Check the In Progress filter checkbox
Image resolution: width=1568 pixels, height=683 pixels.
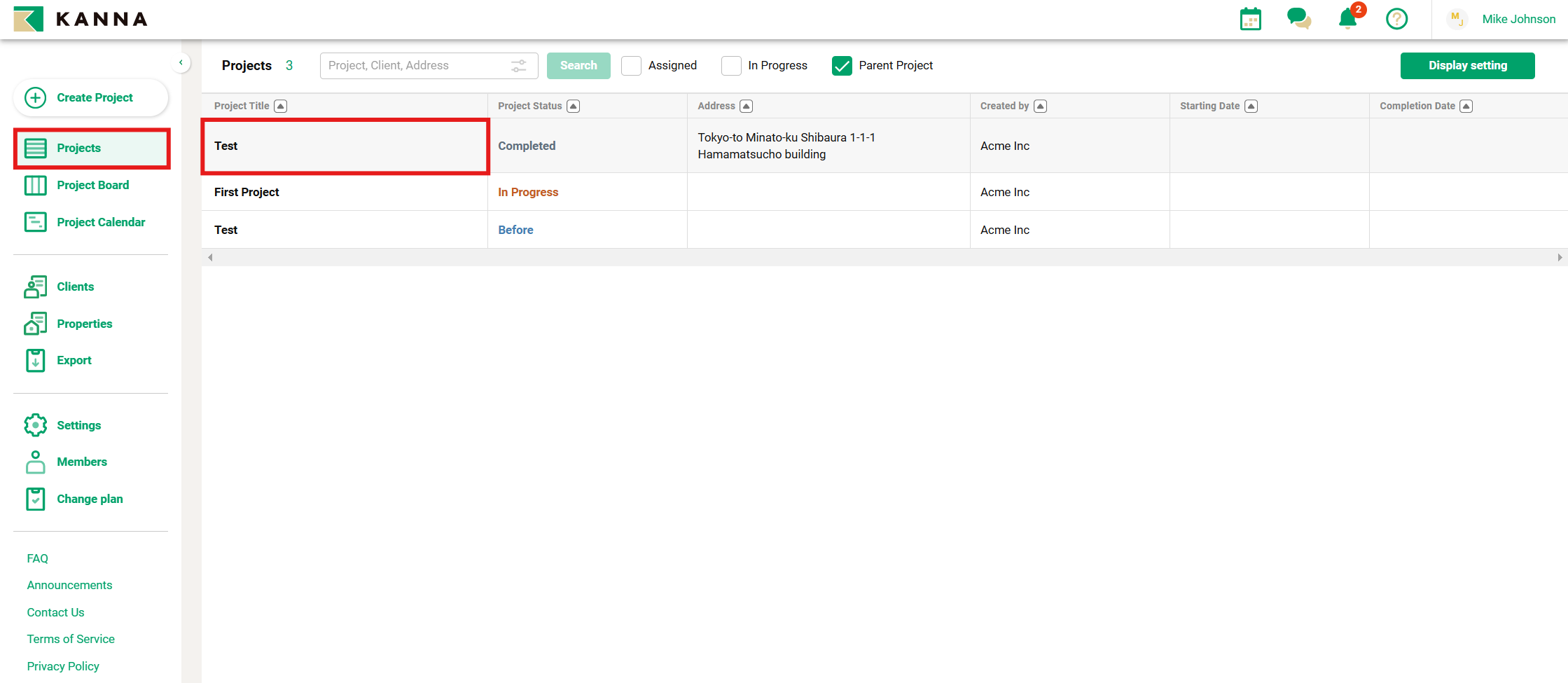(731, 66)
